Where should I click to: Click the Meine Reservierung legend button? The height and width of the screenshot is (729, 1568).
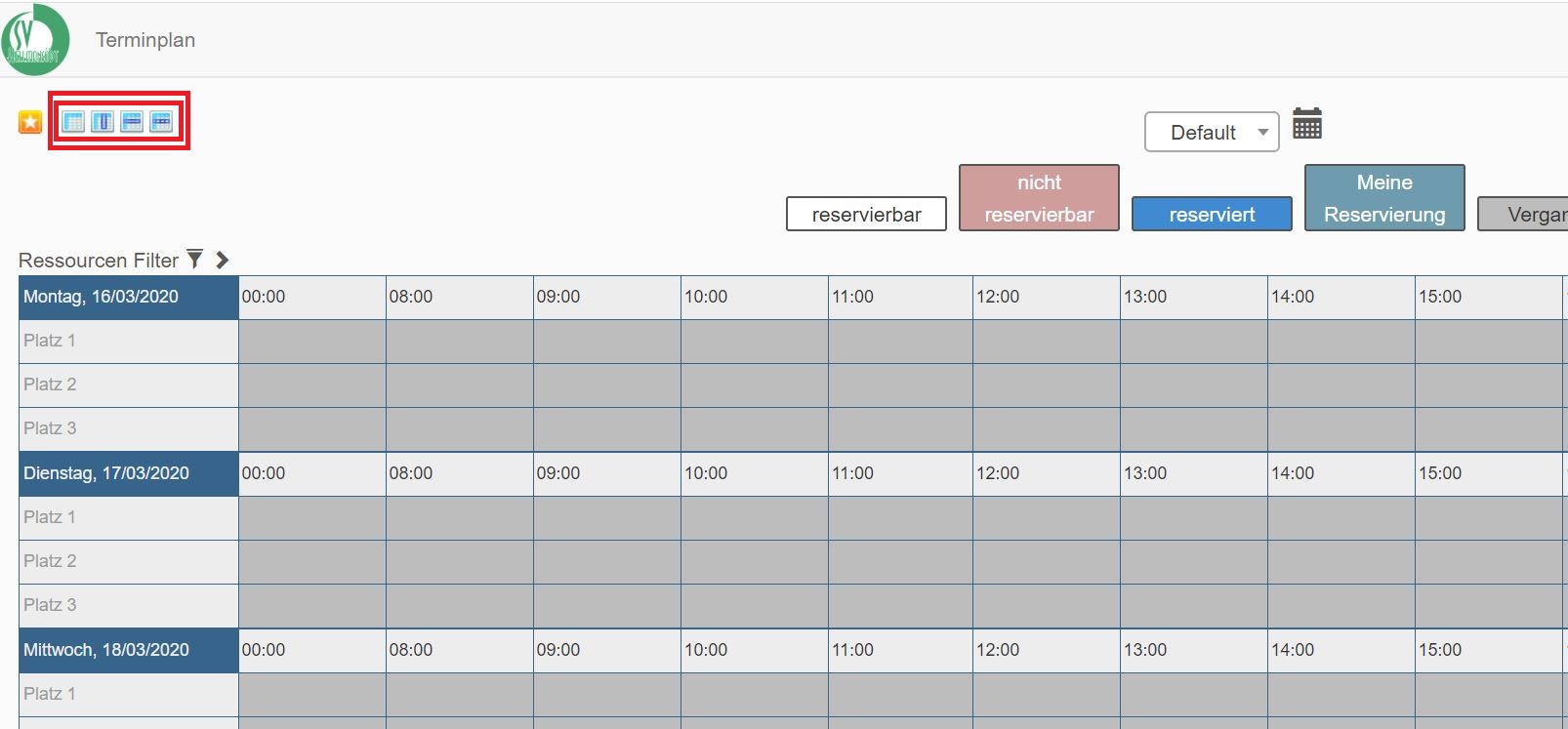tap(1383, 198)
